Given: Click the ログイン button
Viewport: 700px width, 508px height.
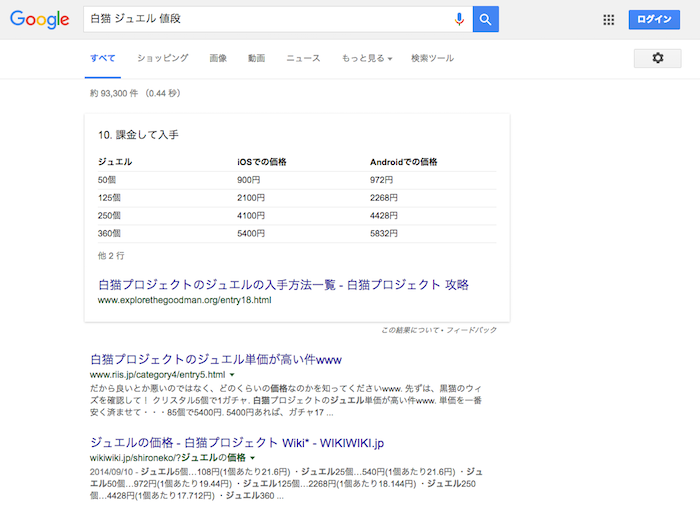Looking at the screenshot, I should point(654,19).
